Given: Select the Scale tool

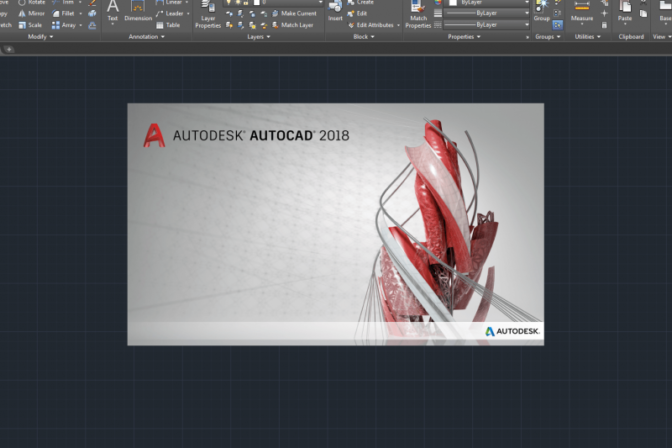Looking at the screenshot, I should (x=30, y=25).
